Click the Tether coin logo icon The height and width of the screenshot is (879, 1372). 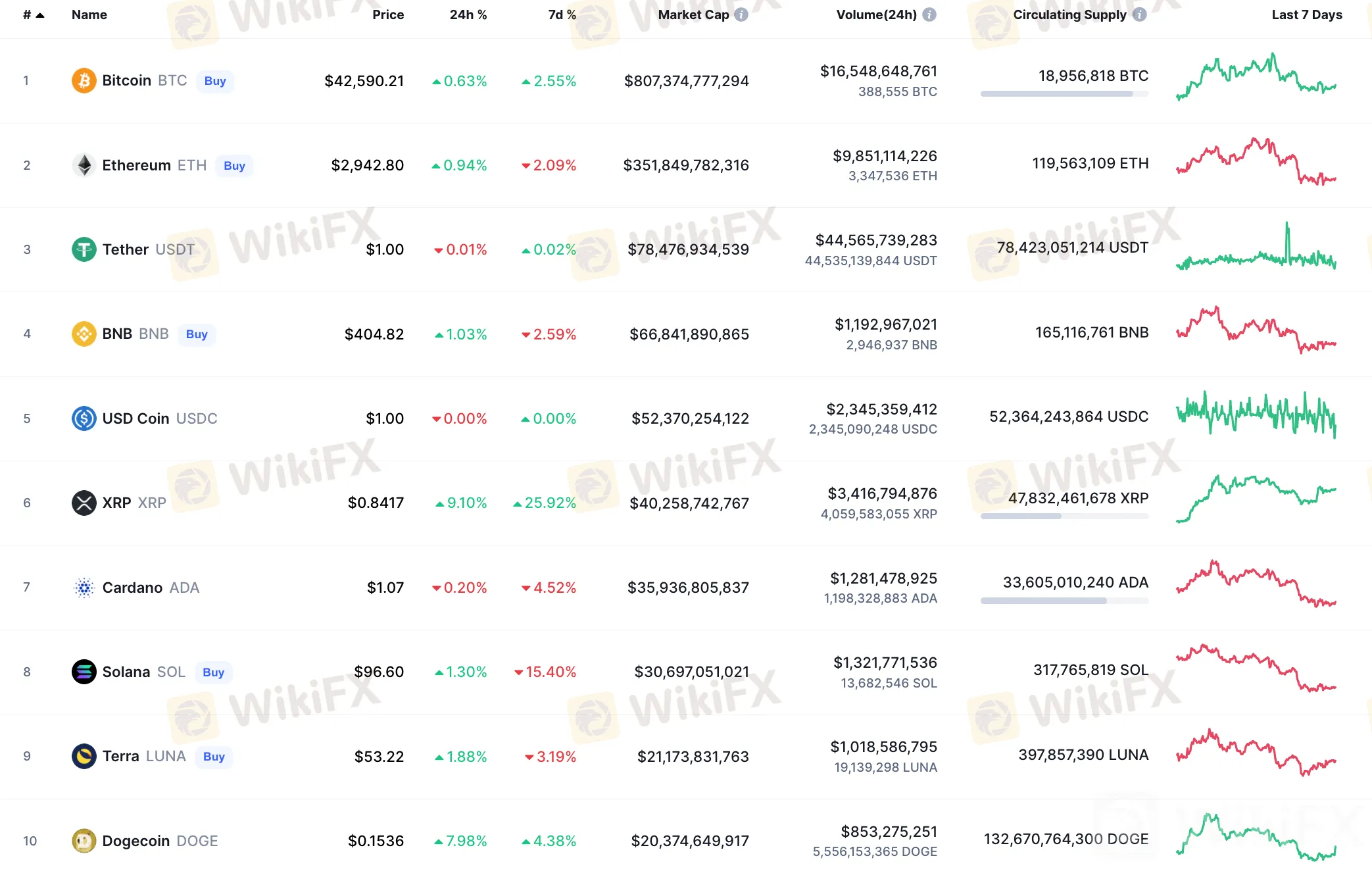click(x=84, y=249)
